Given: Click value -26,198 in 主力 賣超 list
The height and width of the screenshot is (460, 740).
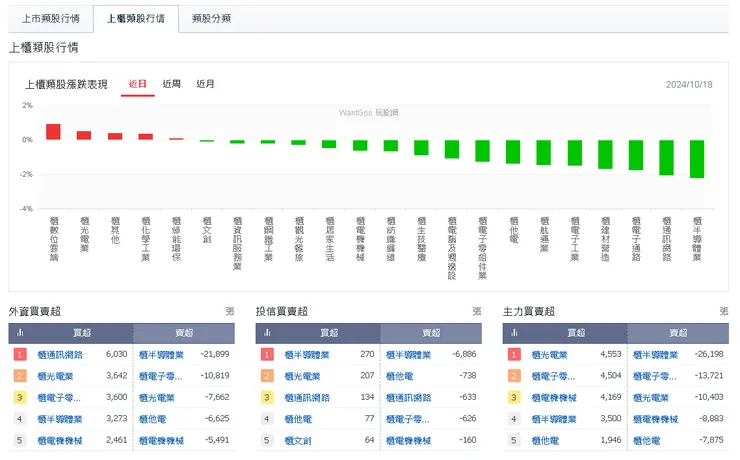Looking at the screenshot, I should click(709, 354).
